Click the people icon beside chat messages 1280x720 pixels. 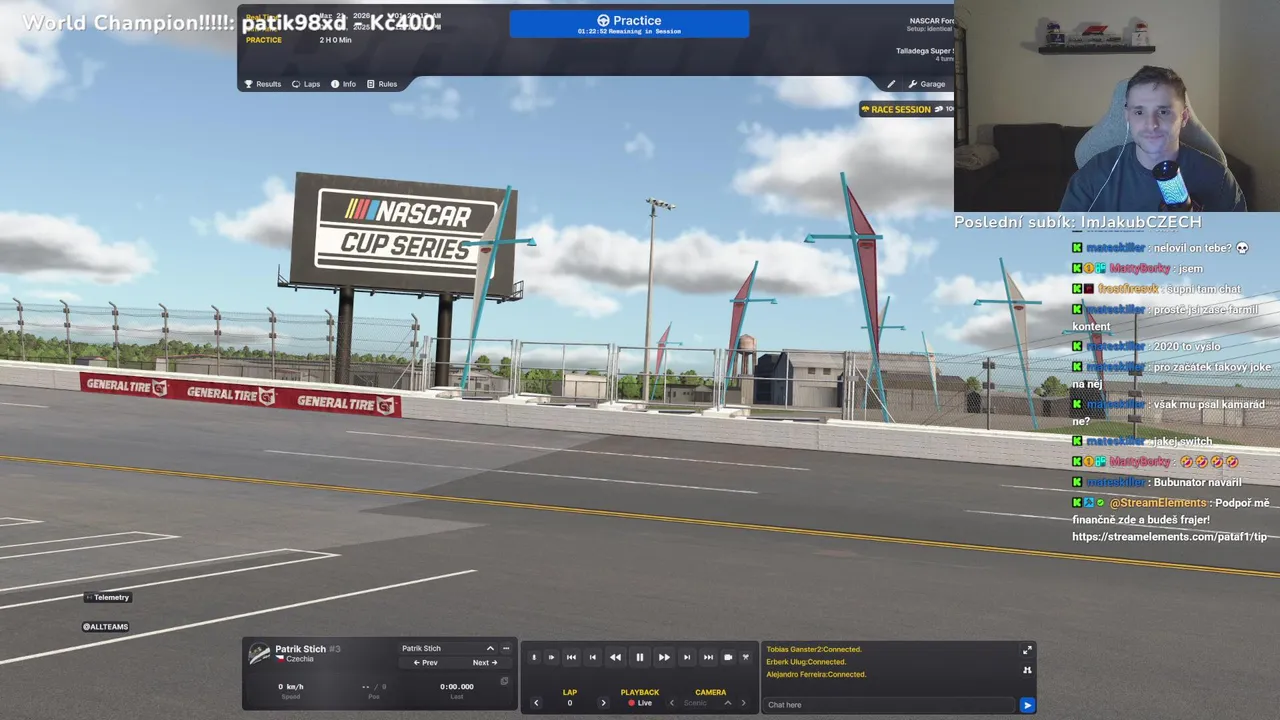click(x=1027, y=670)
